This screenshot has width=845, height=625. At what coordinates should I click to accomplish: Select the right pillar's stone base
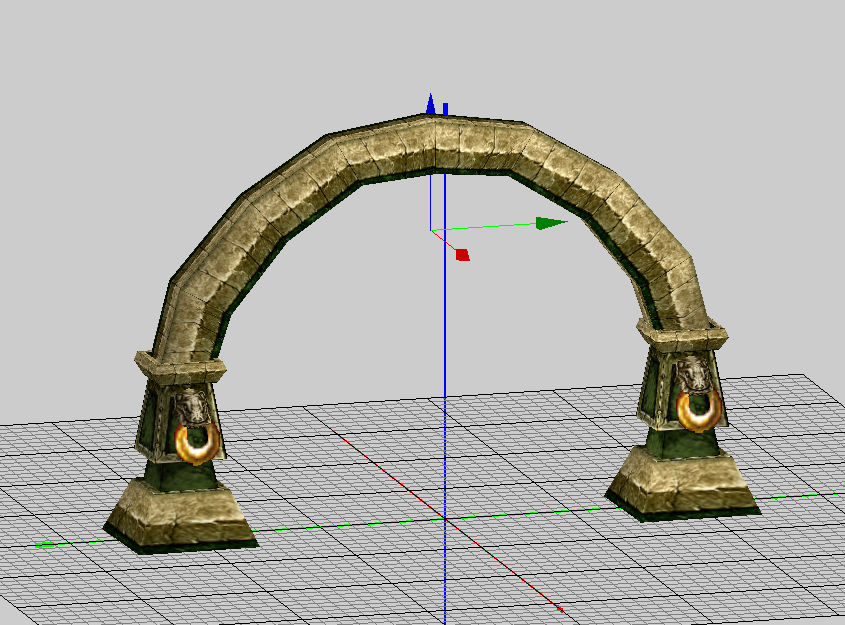pyautogui.click(x=683, y=483)
